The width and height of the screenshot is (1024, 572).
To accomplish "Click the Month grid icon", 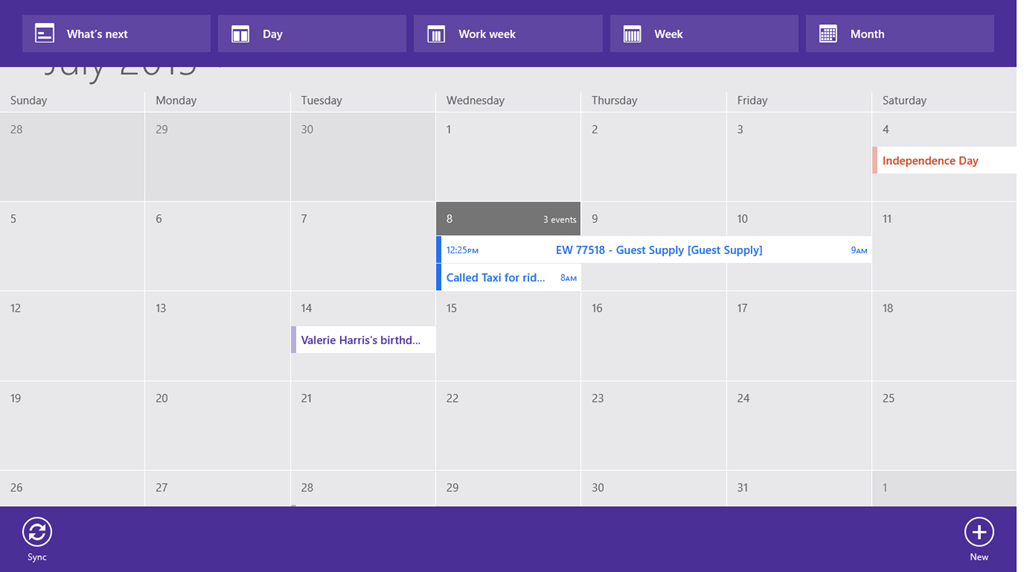I will click(x=828, y=34).
